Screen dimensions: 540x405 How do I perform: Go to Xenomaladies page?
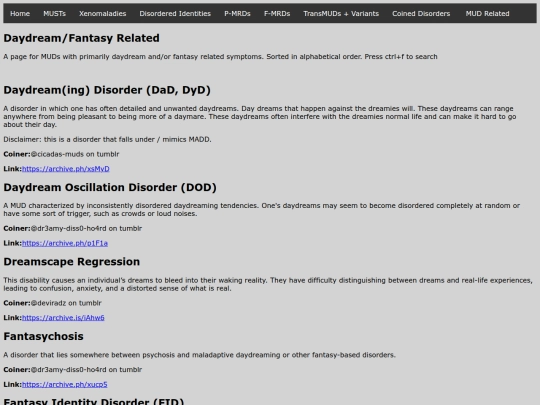[x=103, y=13]
